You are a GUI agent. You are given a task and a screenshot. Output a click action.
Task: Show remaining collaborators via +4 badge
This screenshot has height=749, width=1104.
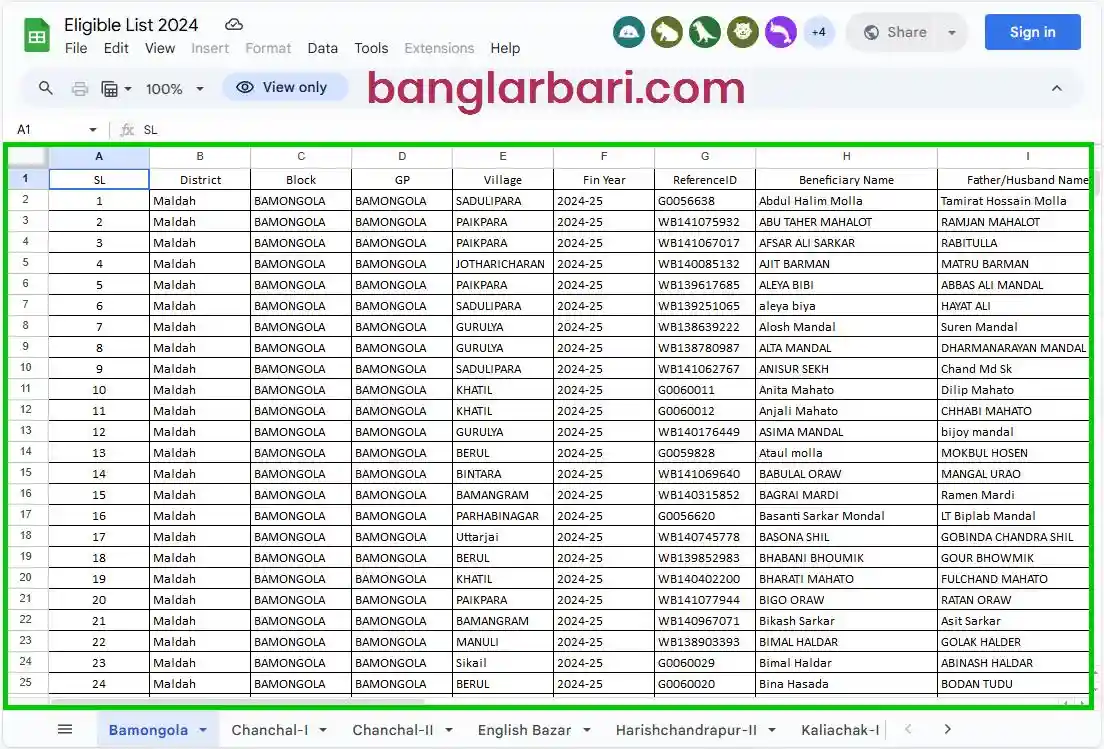click(819, 32)
